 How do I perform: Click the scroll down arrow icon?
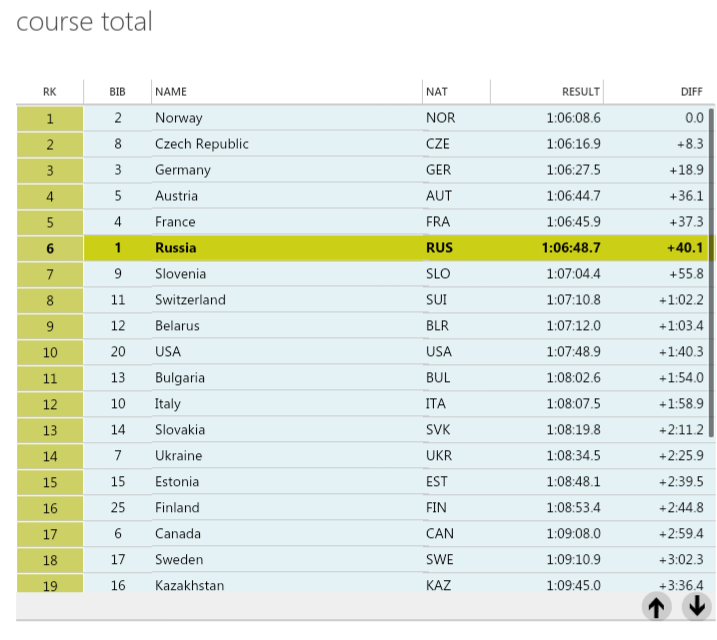coord(697,607)
